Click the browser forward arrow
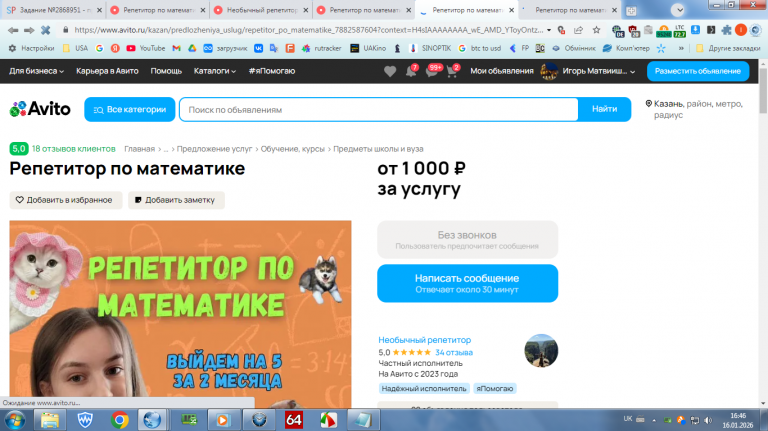The height and width of the screenshot is (431, 768). pos(29,30)
